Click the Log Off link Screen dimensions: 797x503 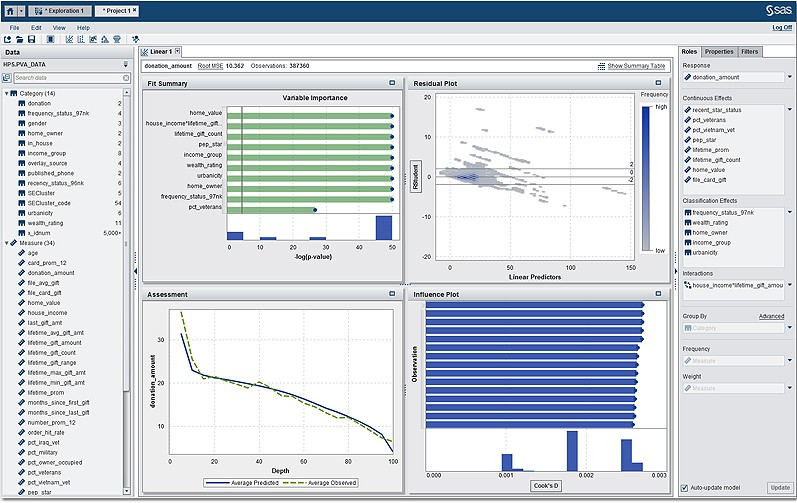(x=782, y=27)
